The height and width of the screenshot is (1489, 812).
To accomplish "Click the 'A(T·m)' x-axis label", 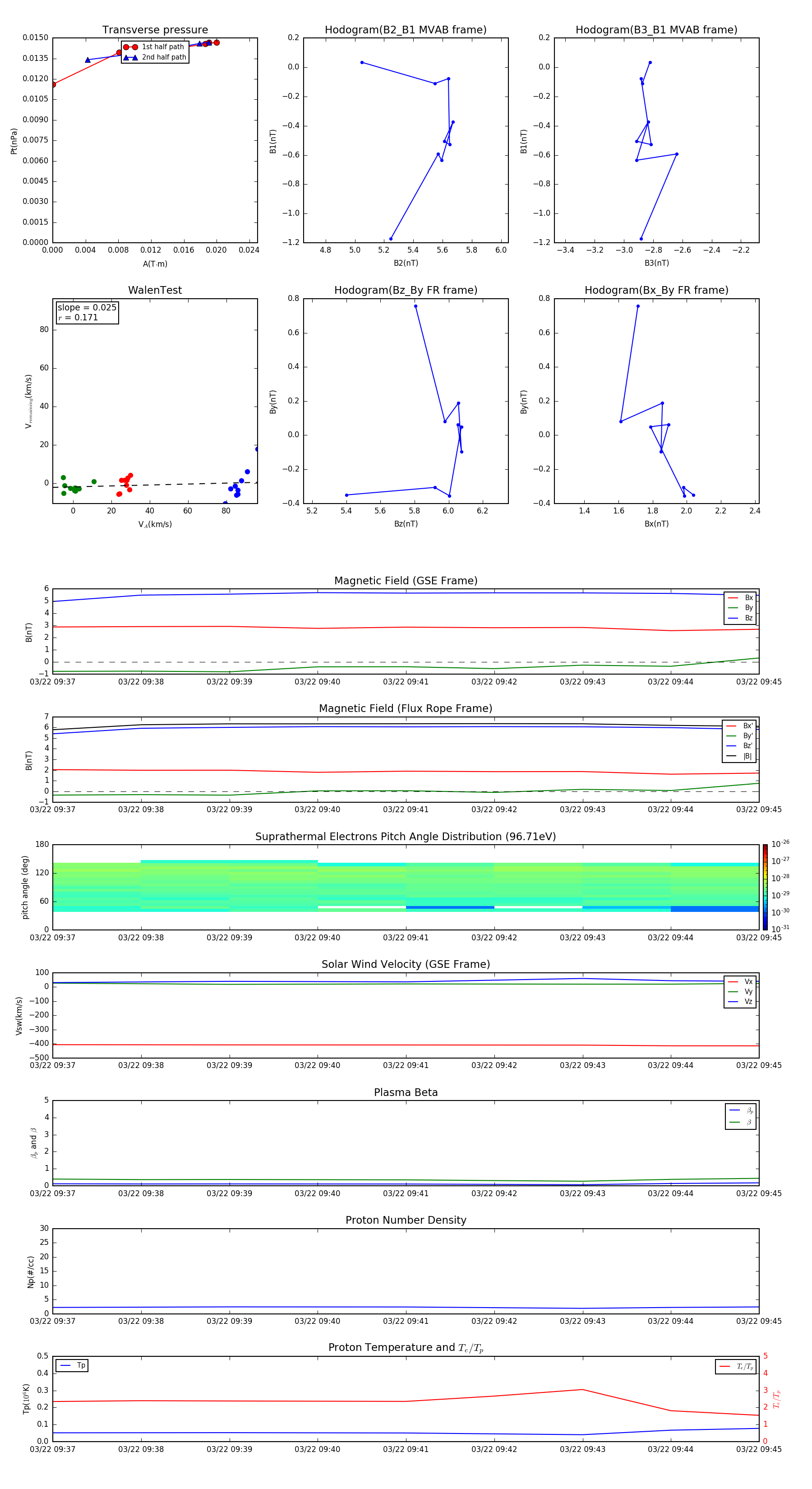I will click(x=155, y=264).
